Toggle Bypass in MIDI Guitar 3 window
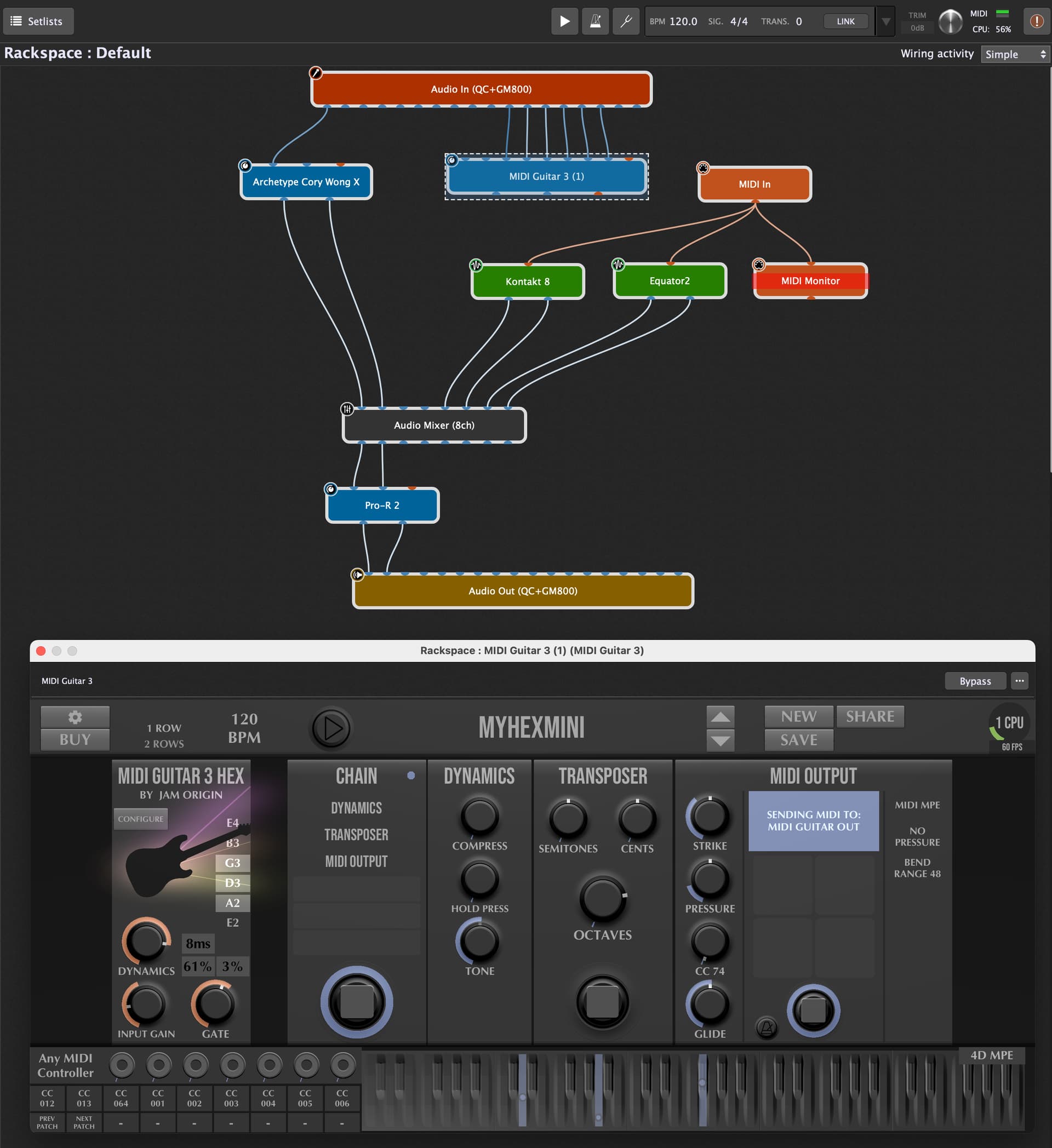Screen dimensions: 1052x1148 [975, 681]
